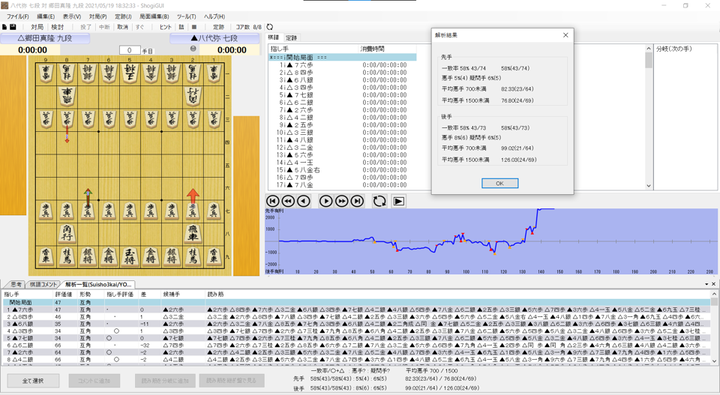Open the 表示(V) menu
720x395 pixels.
point(72,17)
